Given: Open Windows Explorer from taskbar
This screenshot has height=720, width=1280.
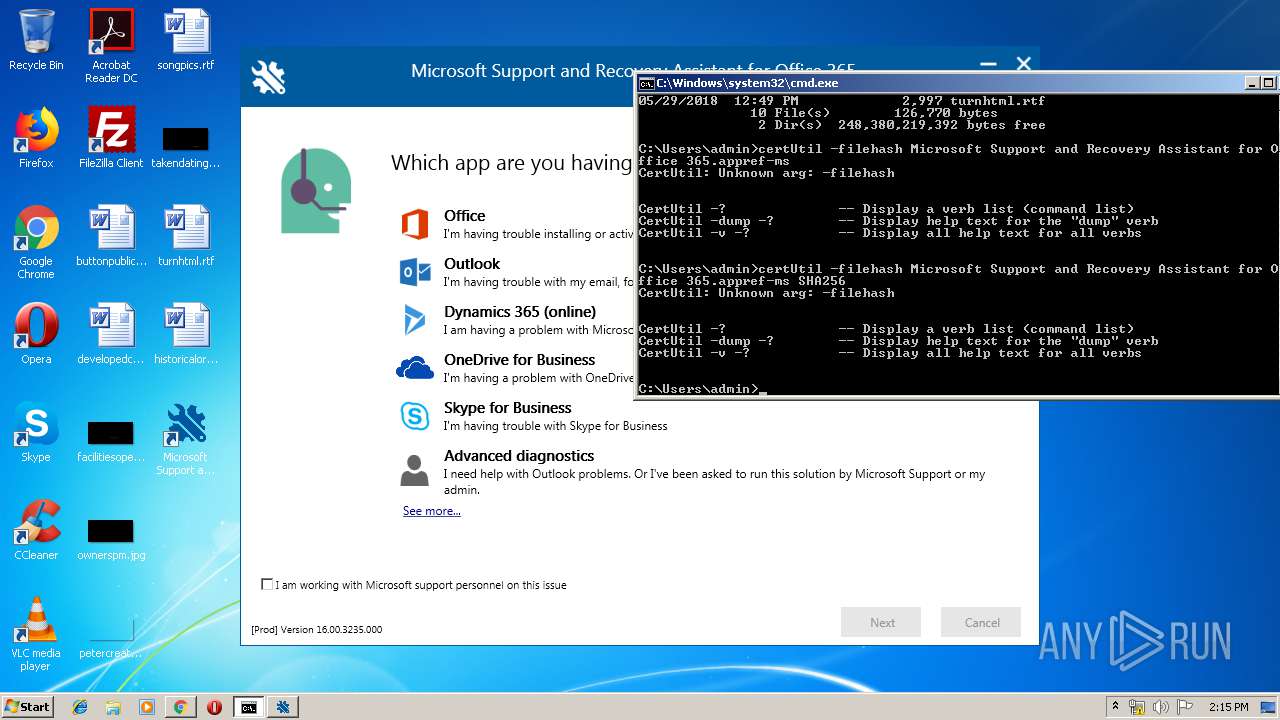Looking at the screenshot, I should tap(113, 707).
